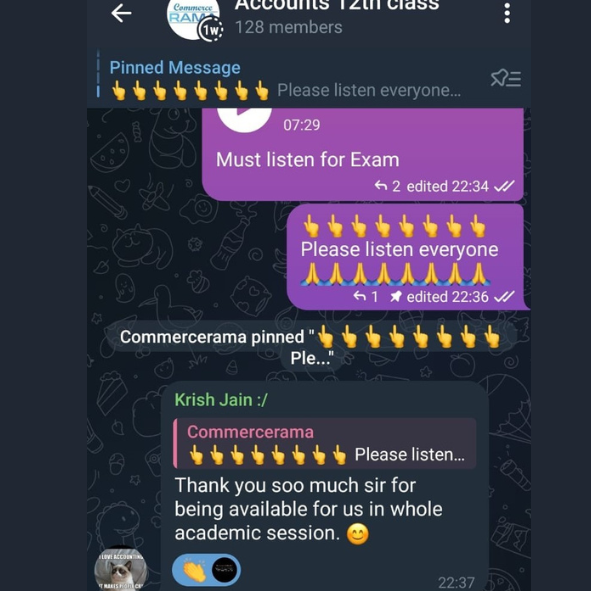Toggle the clapping hands reaction
The width and height of the screenshot is (591, 591).
[x=193, y=570]
